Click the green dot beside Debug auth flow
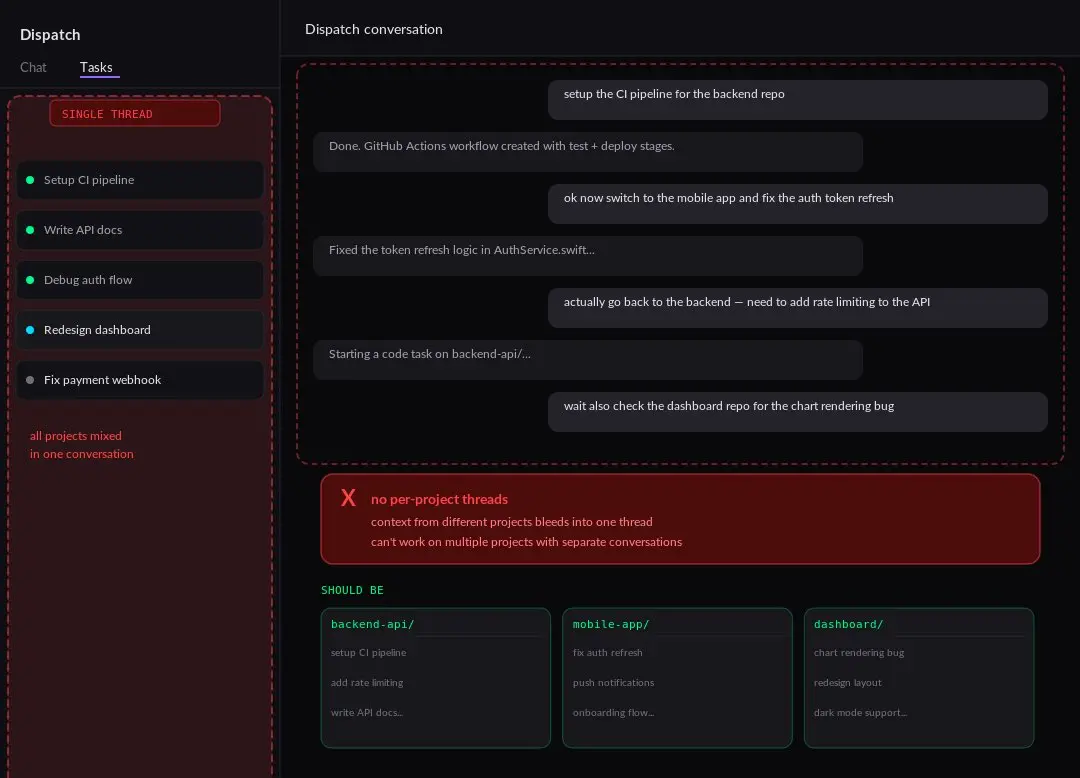 30,280
